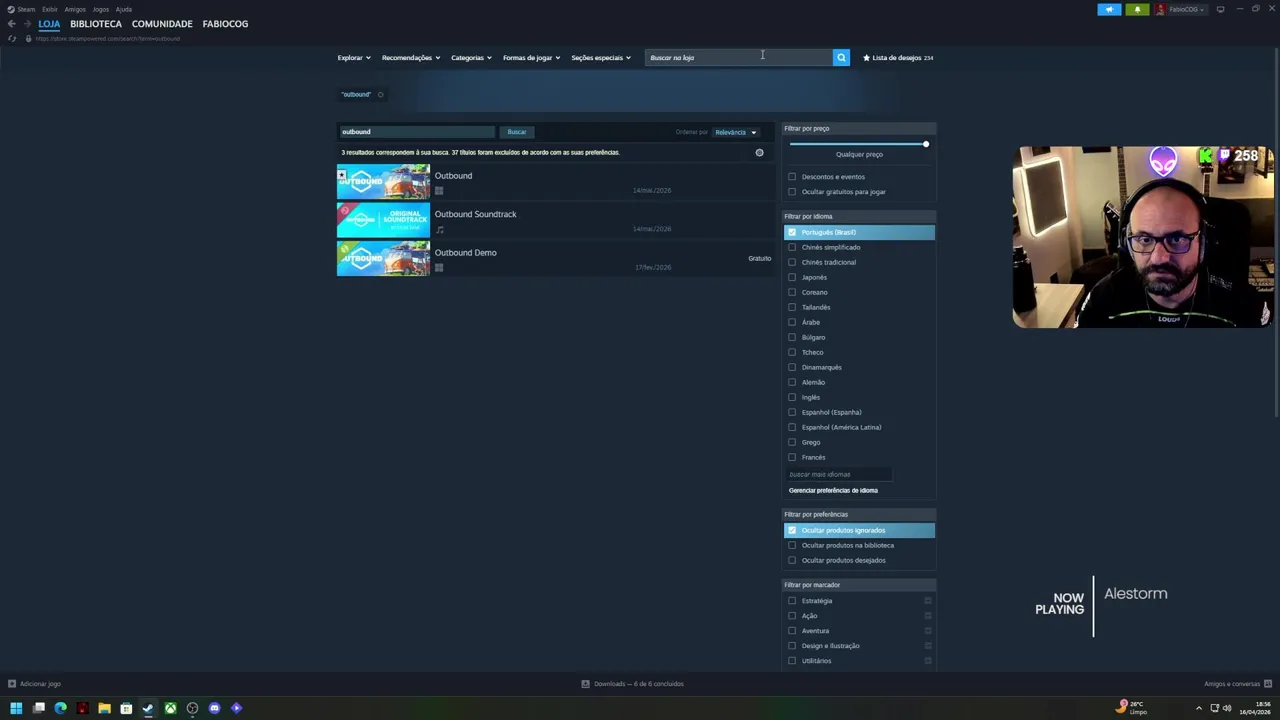The image size is (1280, 720).
Task: Open Discord from the taskbar
Action: (214, 708)
